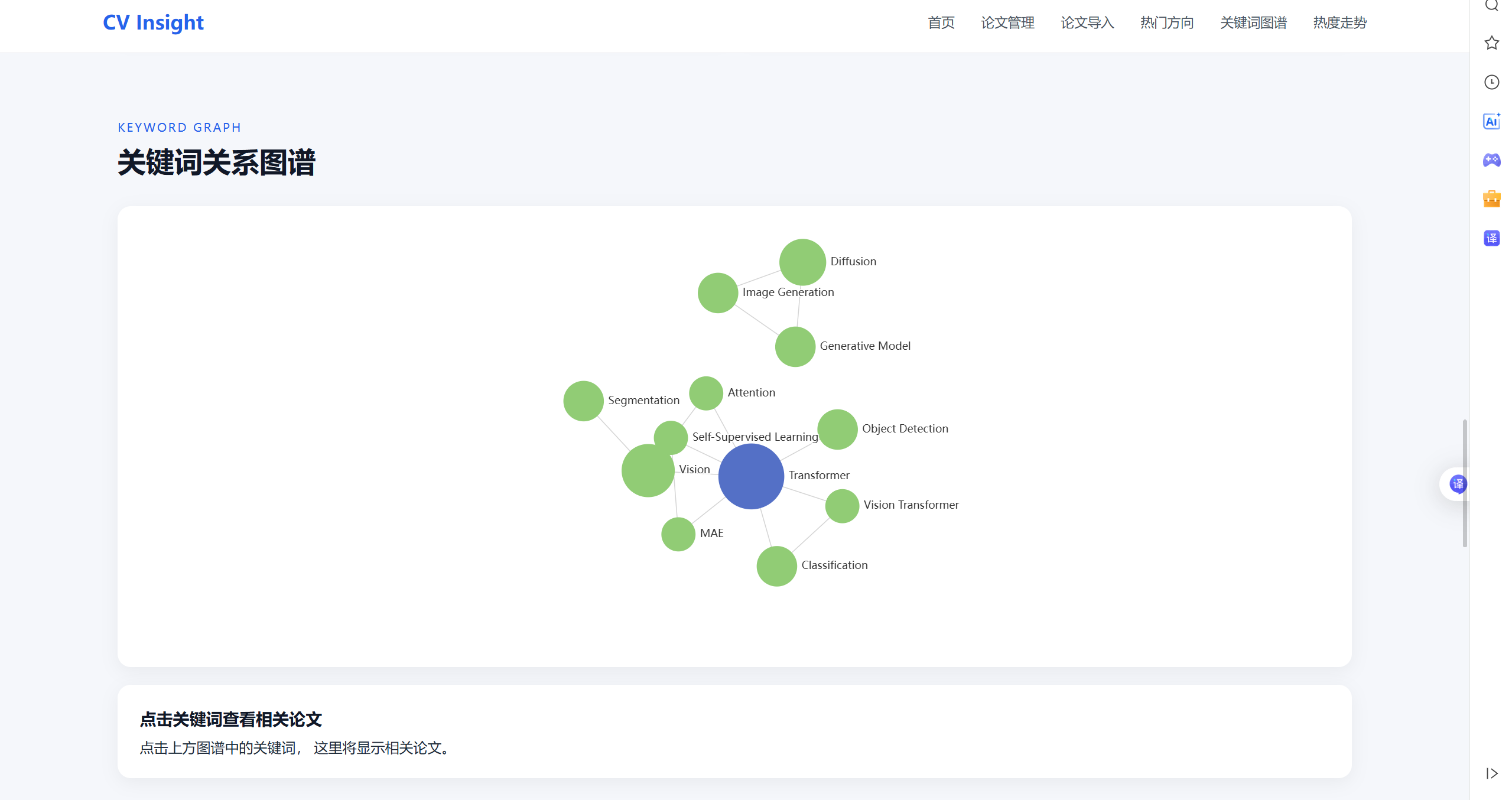
Task: Go to 首页 in the navigation
Action: pyautogui.click(x=941, y=22)
